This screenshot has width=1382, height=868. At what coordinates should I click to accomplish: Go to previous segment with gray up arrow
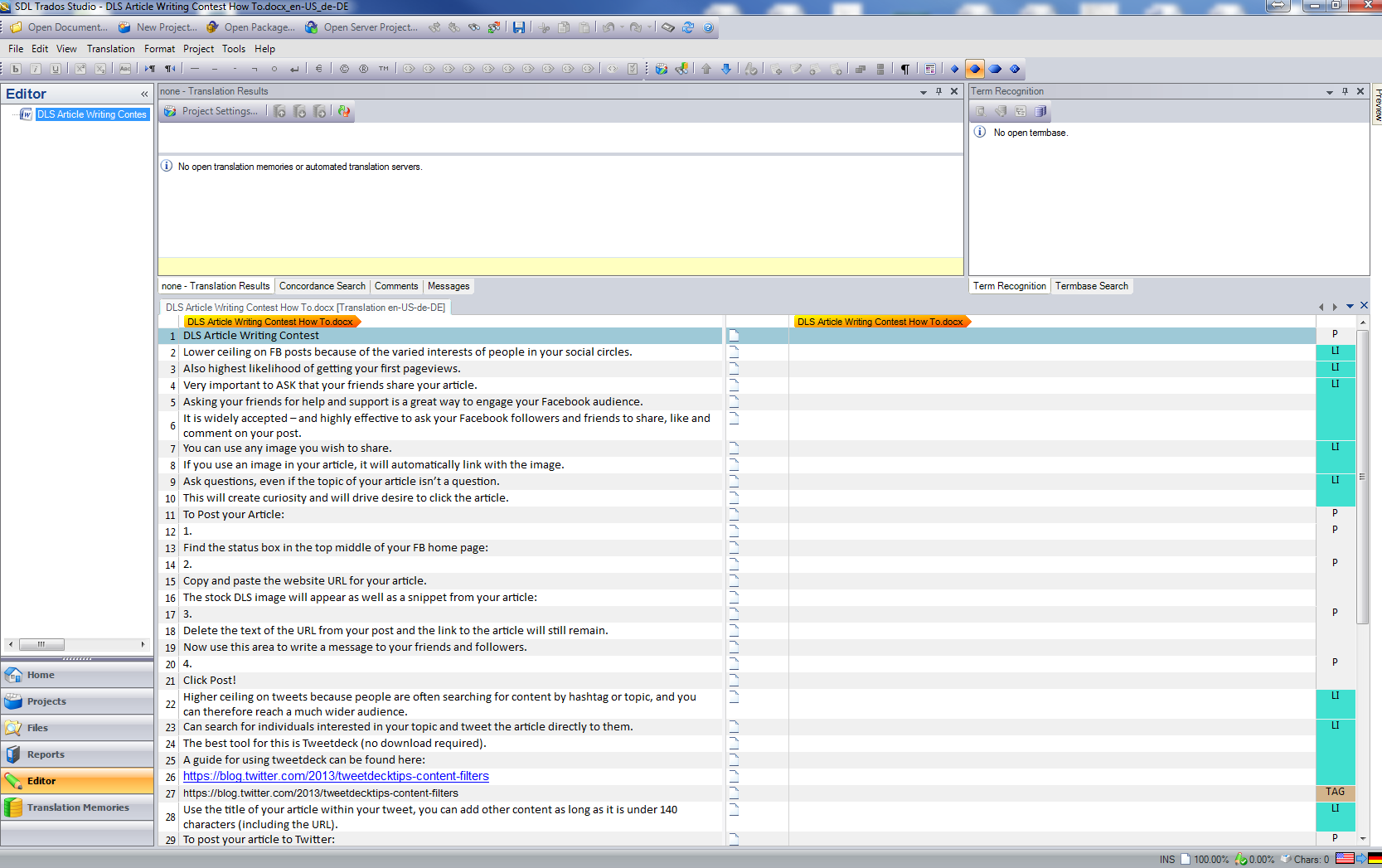click(706, 69)
